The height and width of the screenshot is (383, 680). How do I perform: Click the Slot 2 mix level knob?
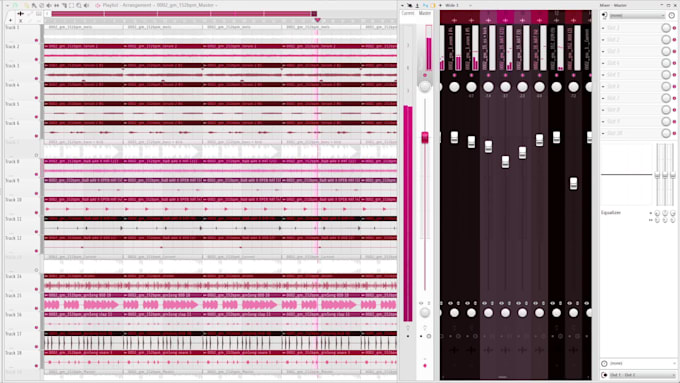tap(666, 39)
